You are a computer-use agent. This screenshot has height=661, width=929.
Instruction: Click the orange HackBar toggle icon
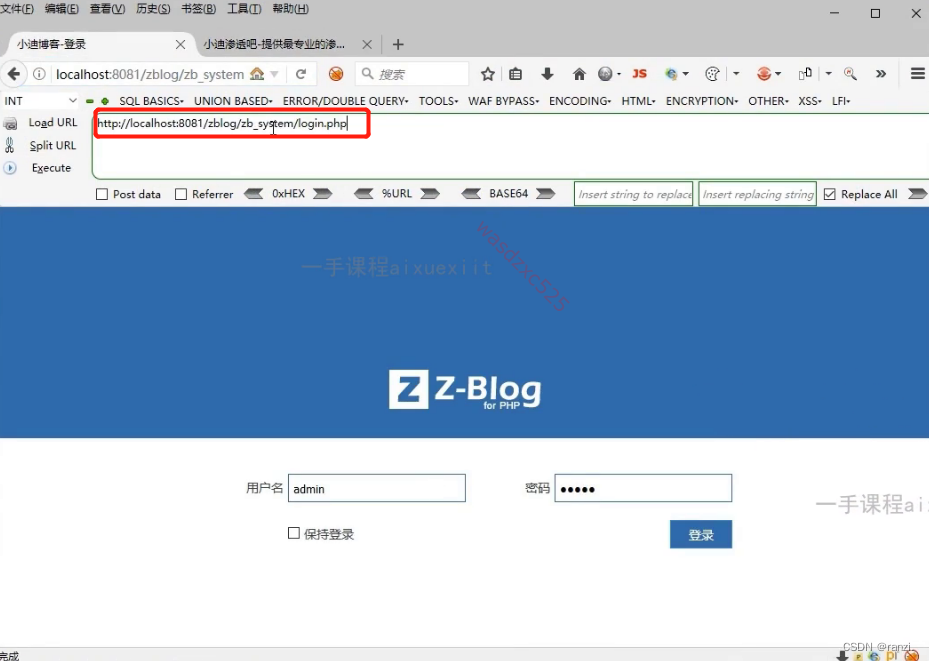coord(336,74)
